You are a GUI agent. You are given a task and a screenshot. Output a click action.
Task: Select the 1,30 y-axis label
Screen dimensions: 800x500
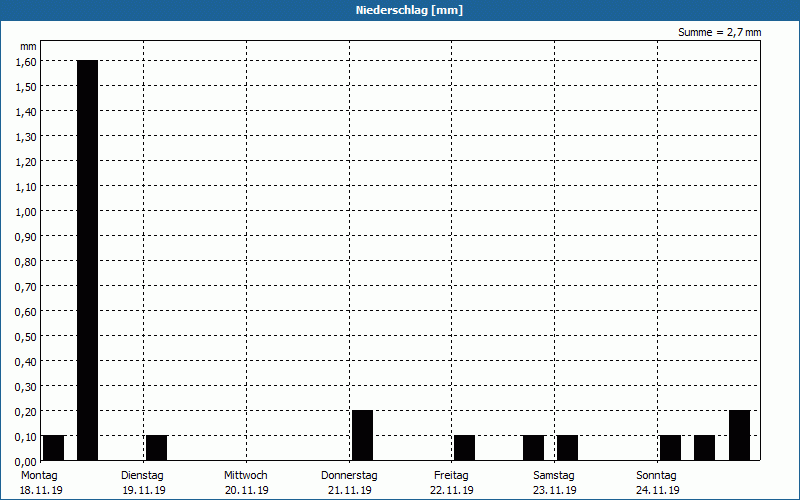click(26, 137)
